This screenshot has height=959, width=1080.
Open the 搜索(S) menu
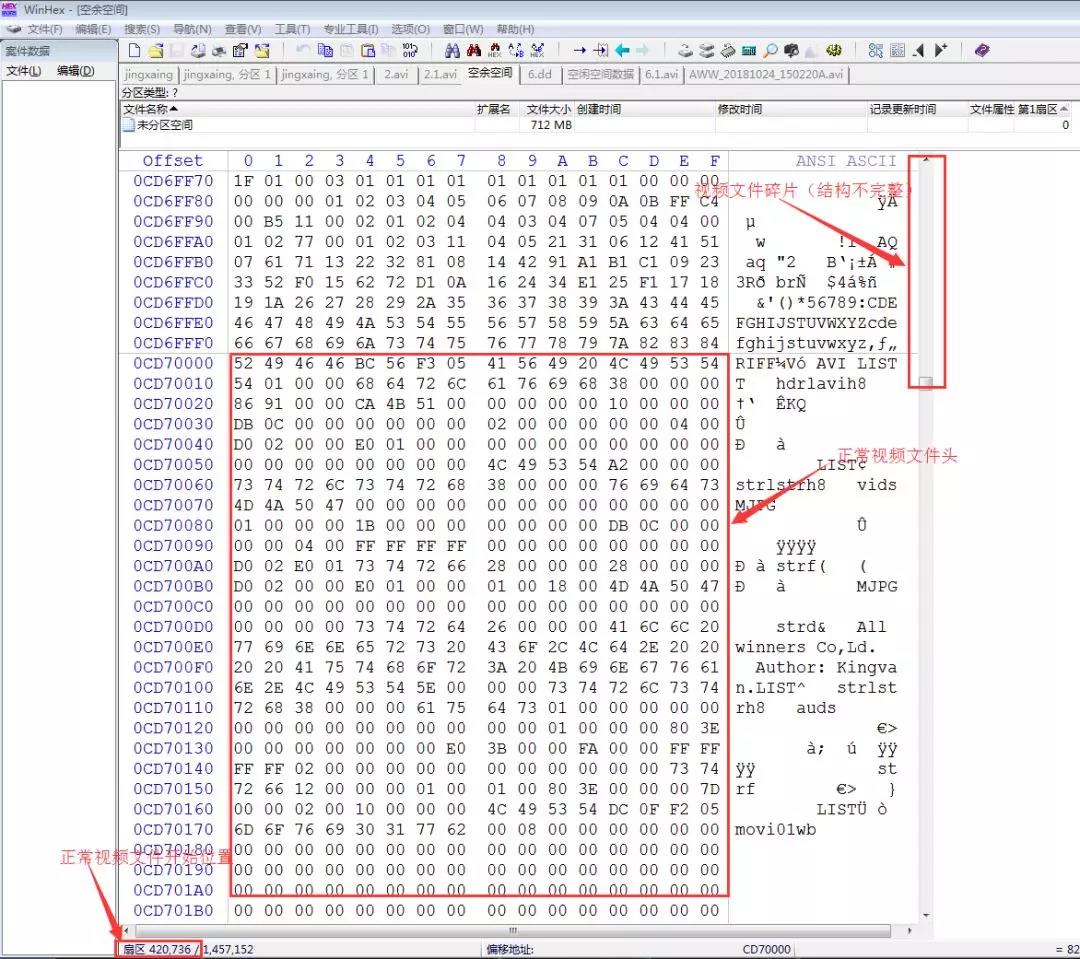tap(142, 29)
